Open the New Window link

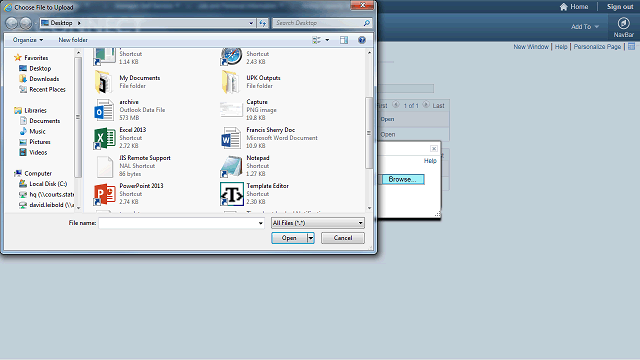coord(531,47)
